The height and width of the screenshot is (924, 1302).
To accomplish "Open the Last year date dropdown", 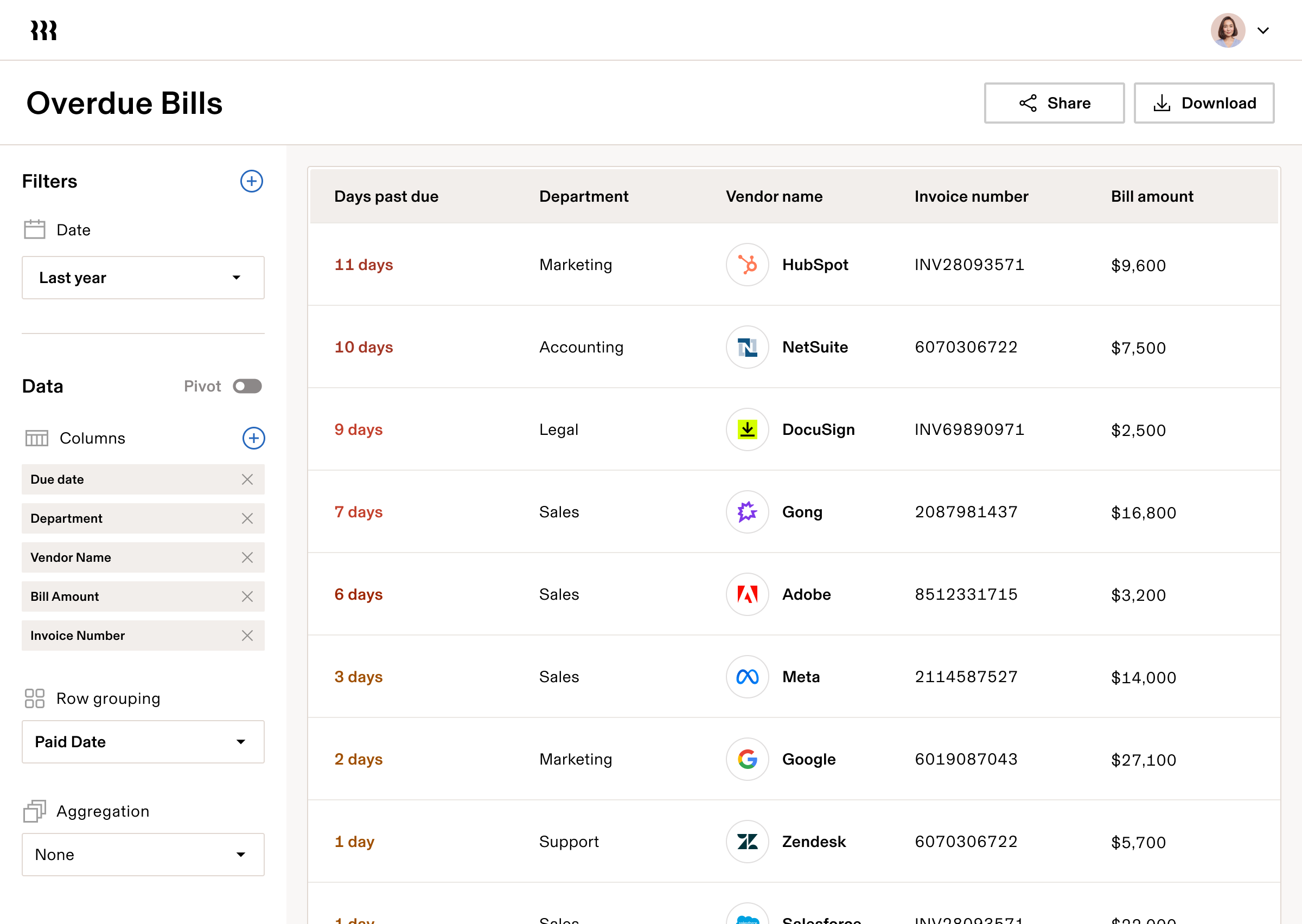I will 143,278.
